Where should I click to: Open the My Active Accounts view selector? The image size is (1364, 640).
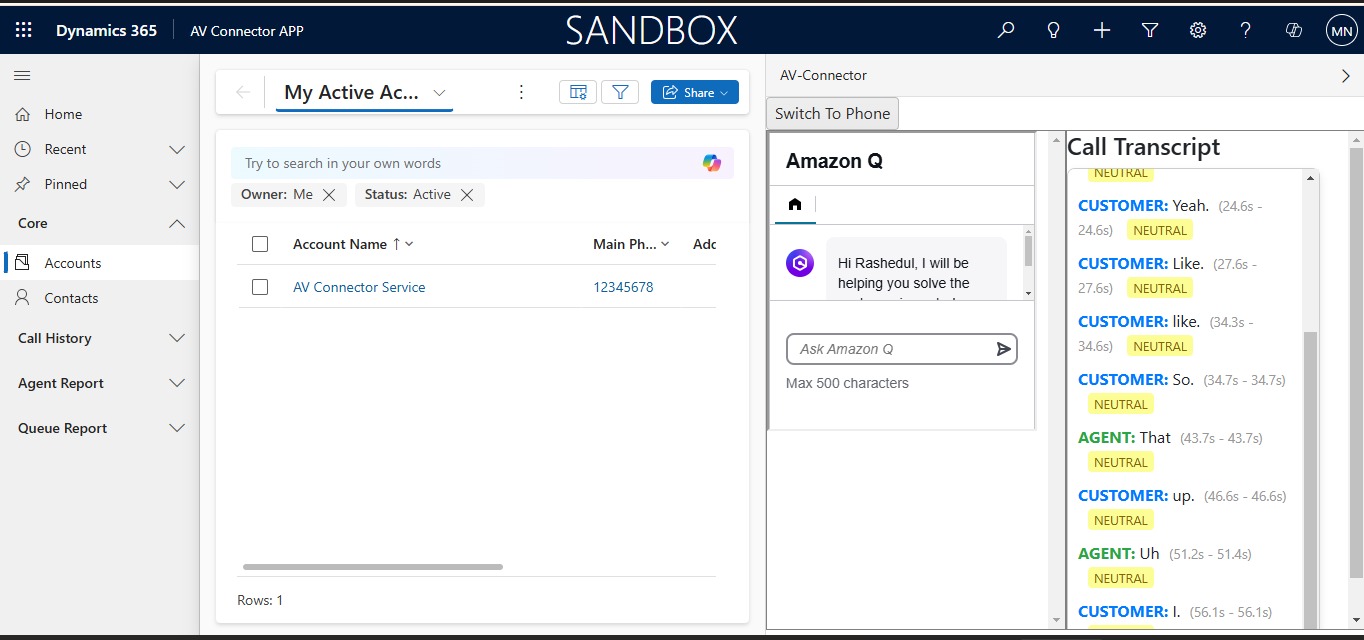tap(364, 92)
